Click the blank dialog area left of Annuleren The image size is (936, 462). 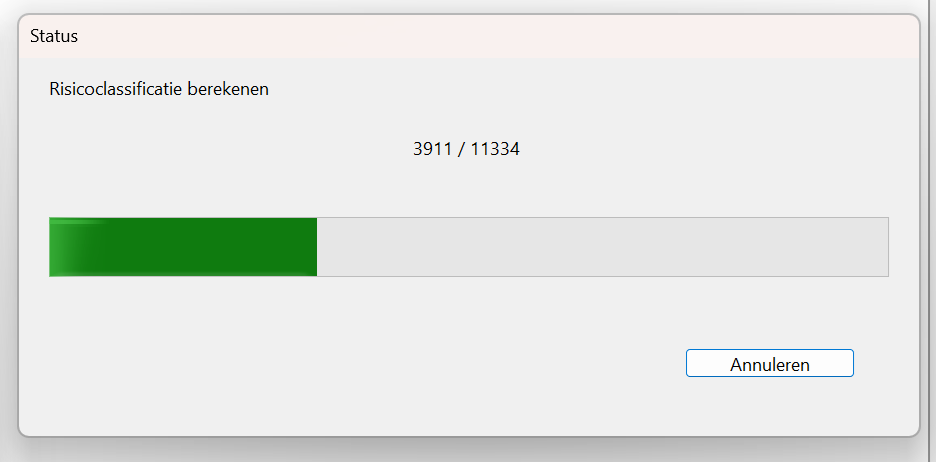click(358, 363)
